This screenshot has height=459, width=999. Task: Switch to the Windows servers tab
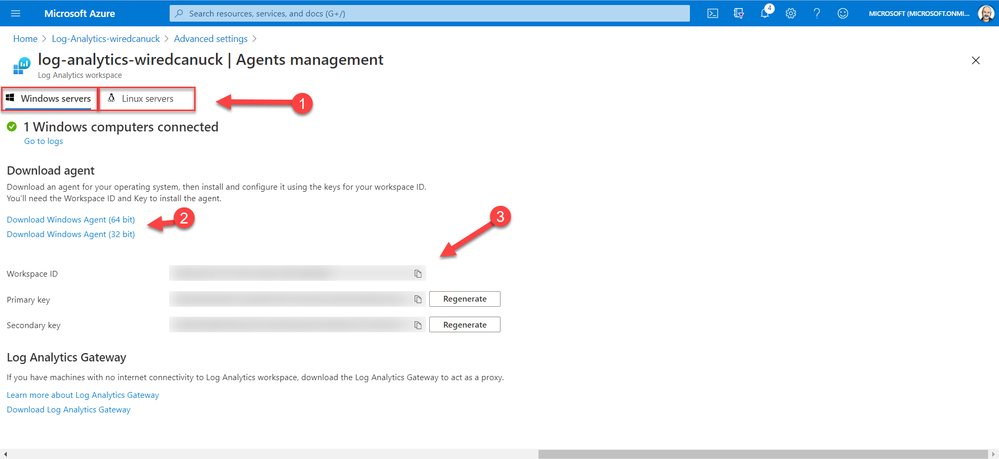50,99
